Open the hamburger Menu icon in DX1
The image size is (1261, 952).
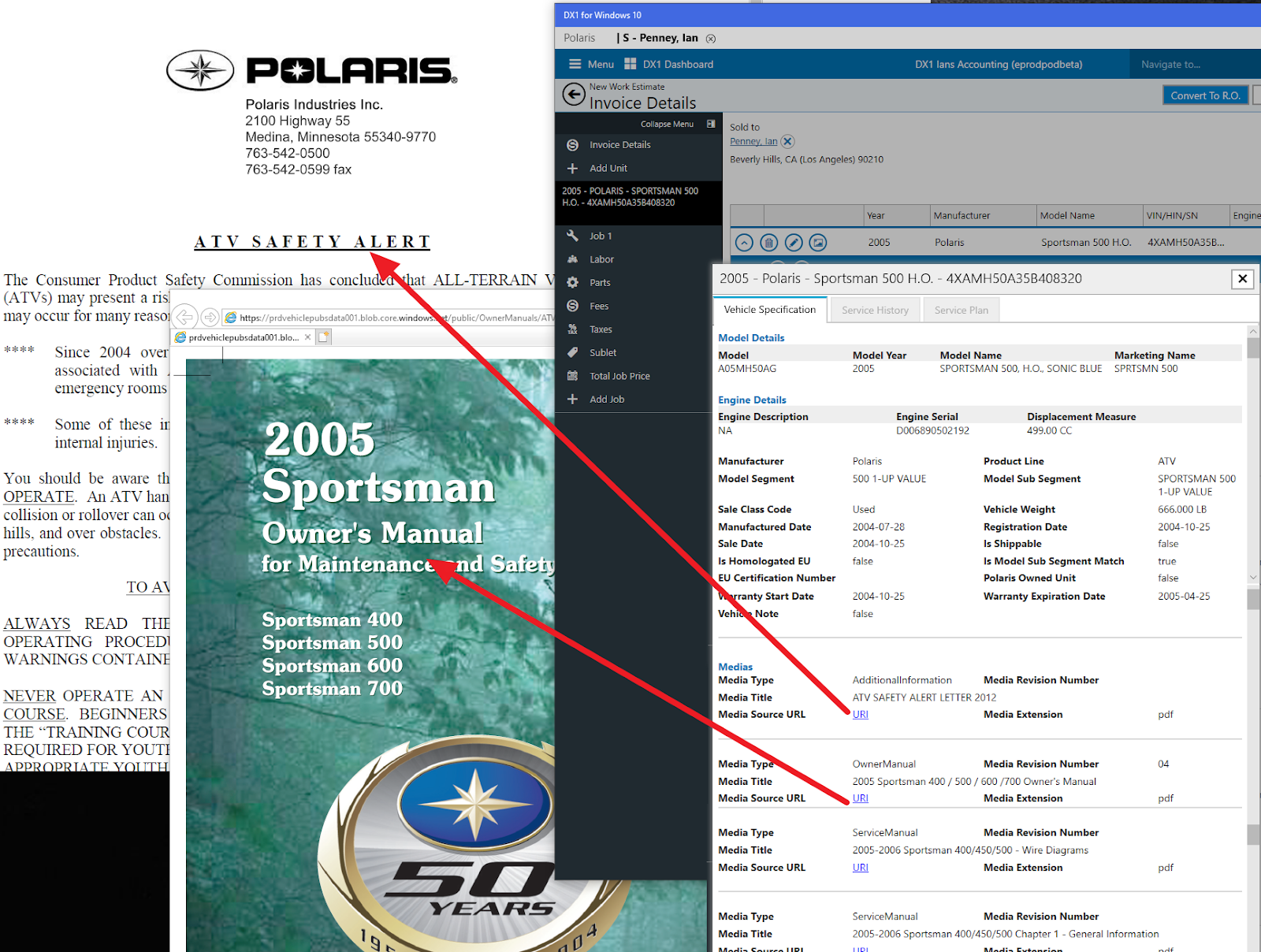pos(575,64)
